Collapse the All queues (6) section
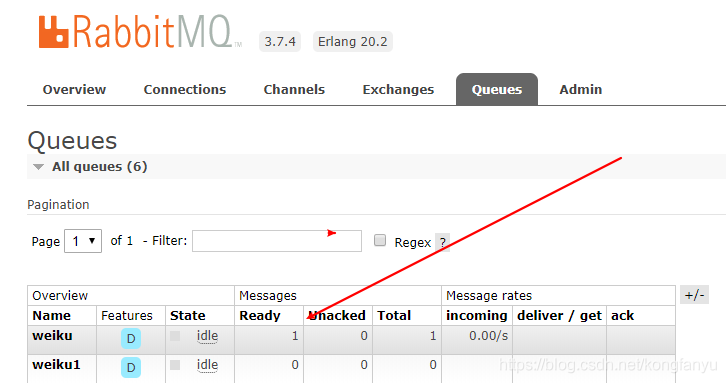The height and width of the screenshot is (383, 726). coord(90,167)
